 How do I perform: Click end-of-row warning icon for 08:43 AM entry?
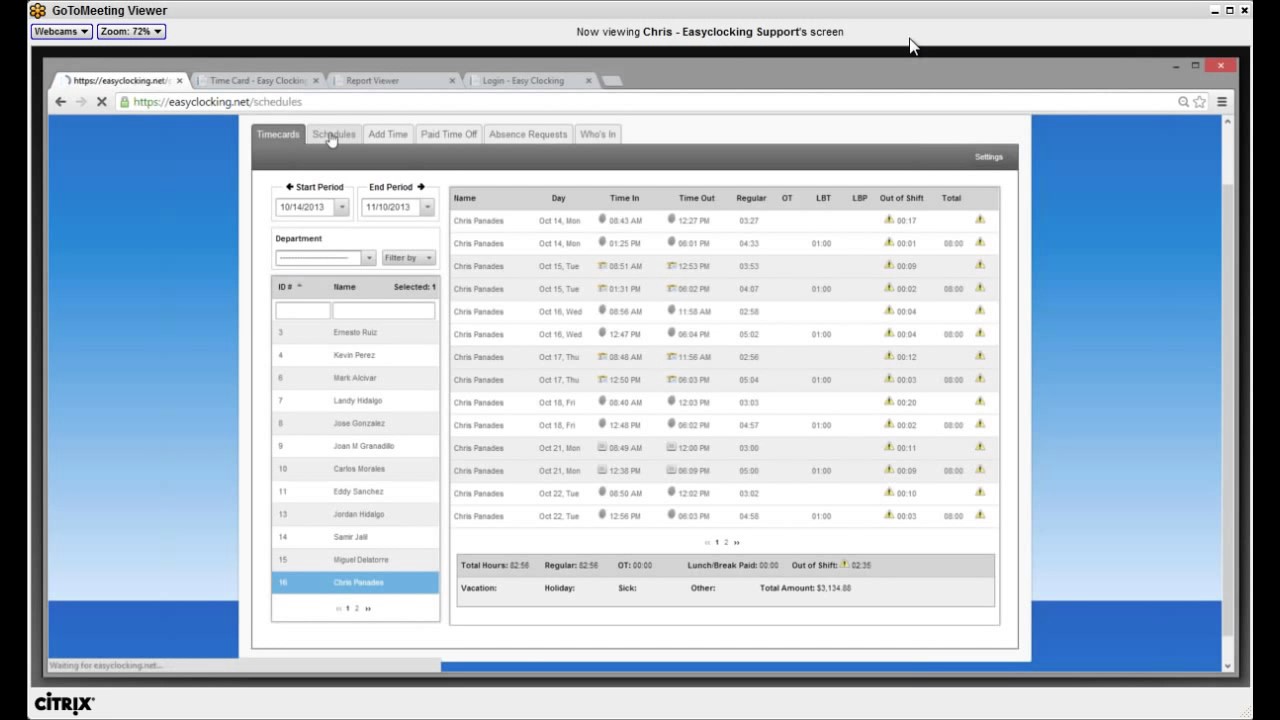[x=980, y=219]
